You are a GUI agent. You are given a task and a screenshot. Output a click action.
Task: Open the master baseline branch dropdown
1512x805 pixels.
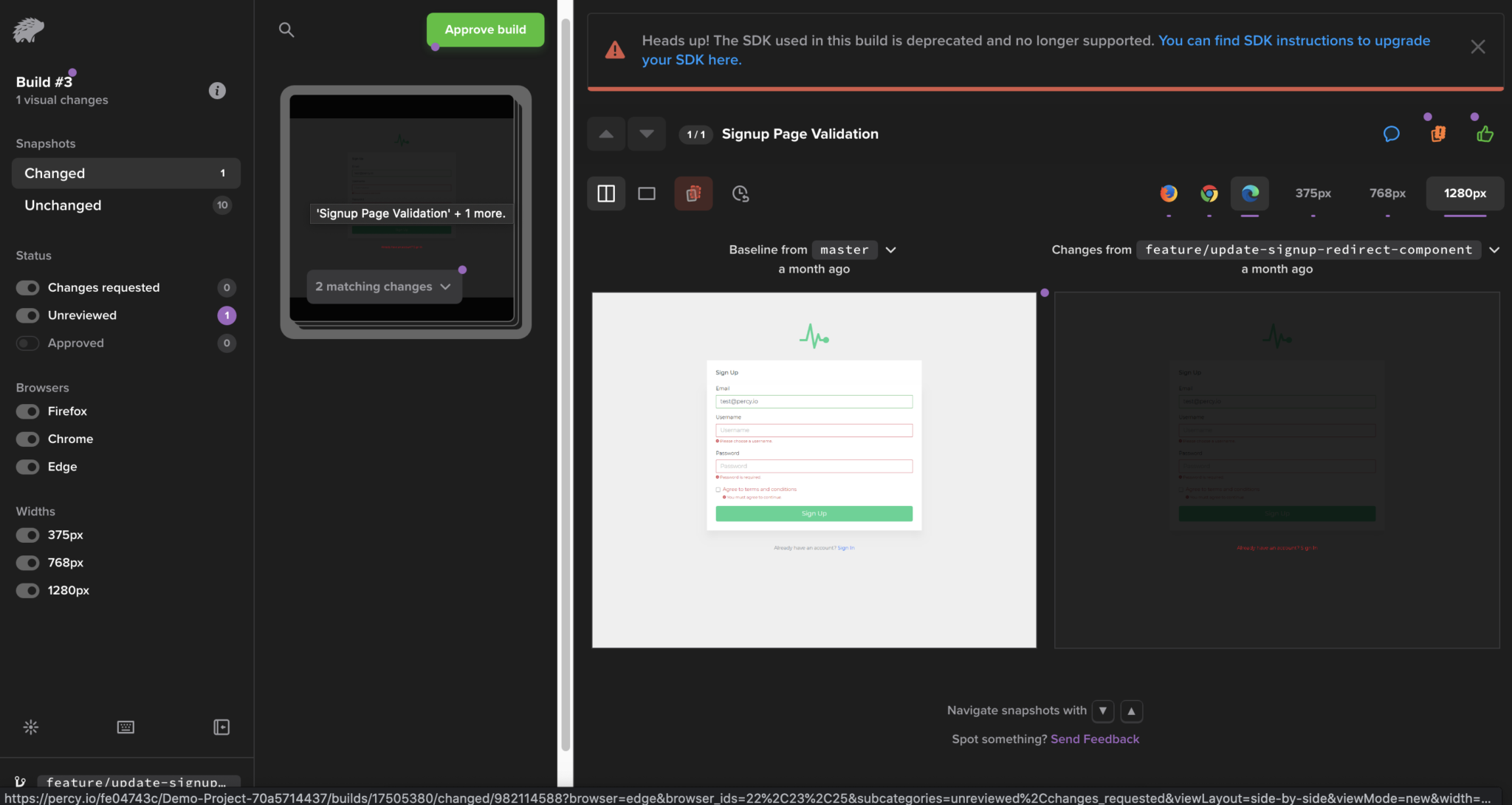(890, 250)
